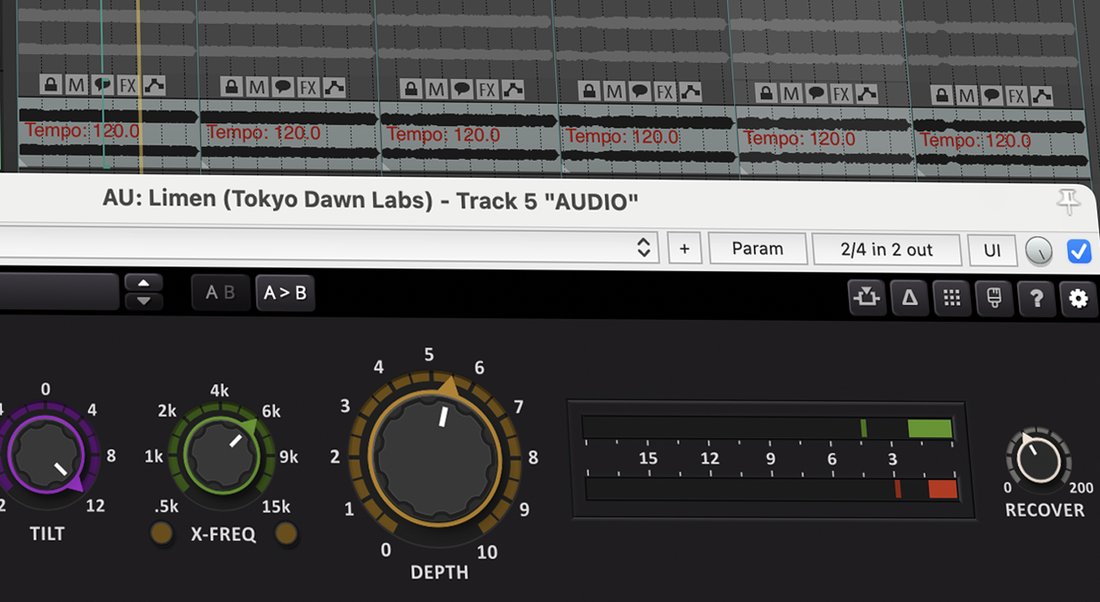The width and height of the screenshot is (1100, 602).
Task: Toggle the delta monitoring button in Limen
Action: pos(910,297)
